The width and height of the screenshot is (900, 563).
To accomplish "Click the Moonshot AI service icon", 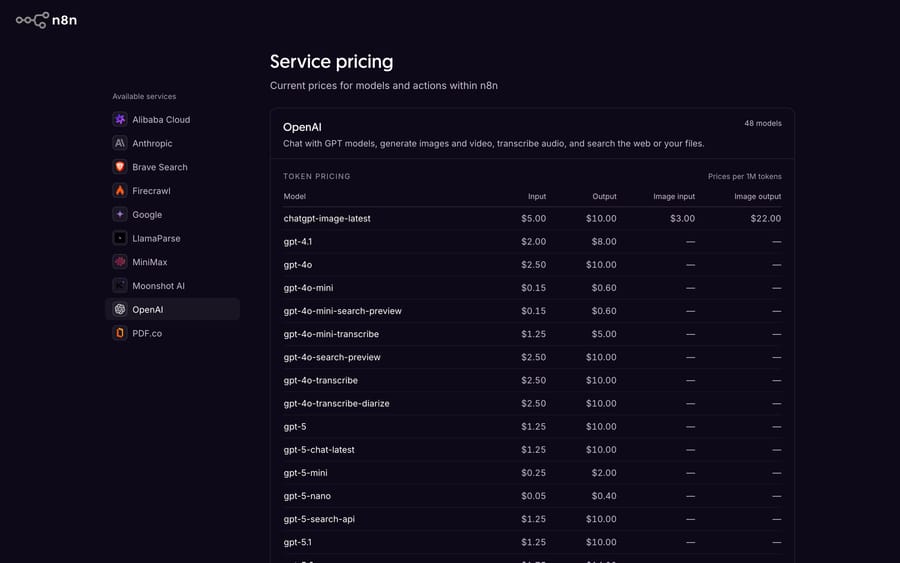I will (x=119, y=285).
